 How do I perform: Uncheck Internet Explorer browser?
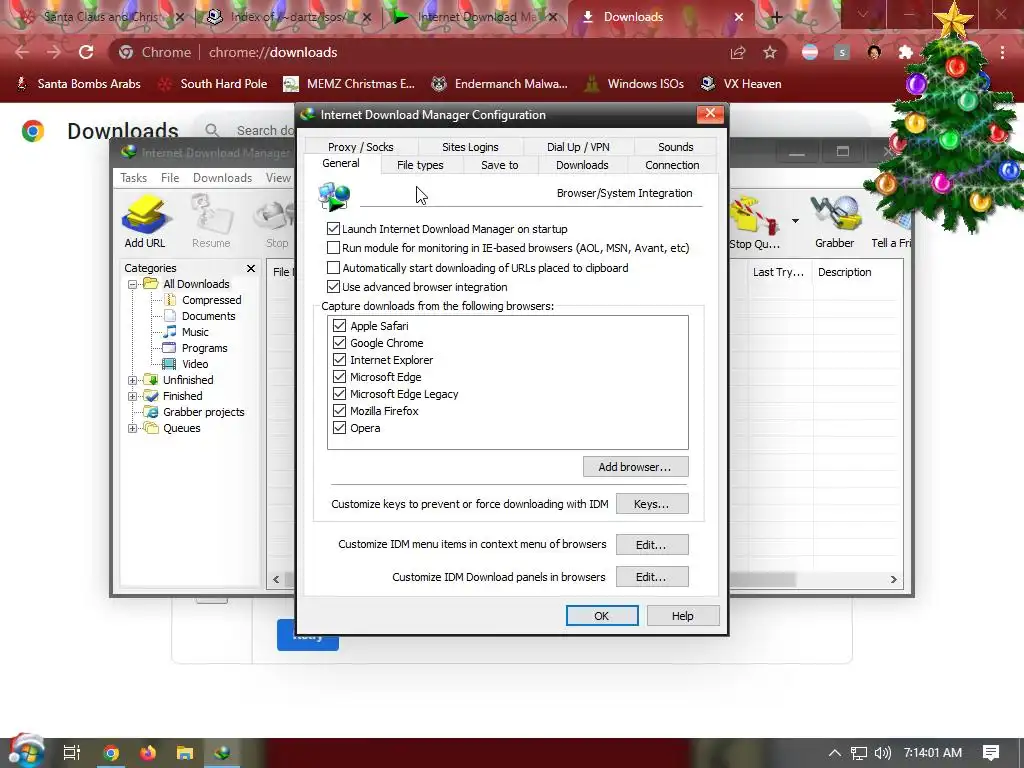click(340, 359)
